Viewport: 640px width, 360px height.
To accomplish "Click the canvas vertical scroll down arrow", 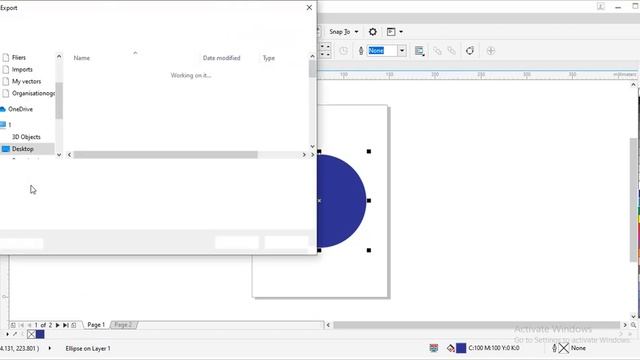I will [633, 316].
